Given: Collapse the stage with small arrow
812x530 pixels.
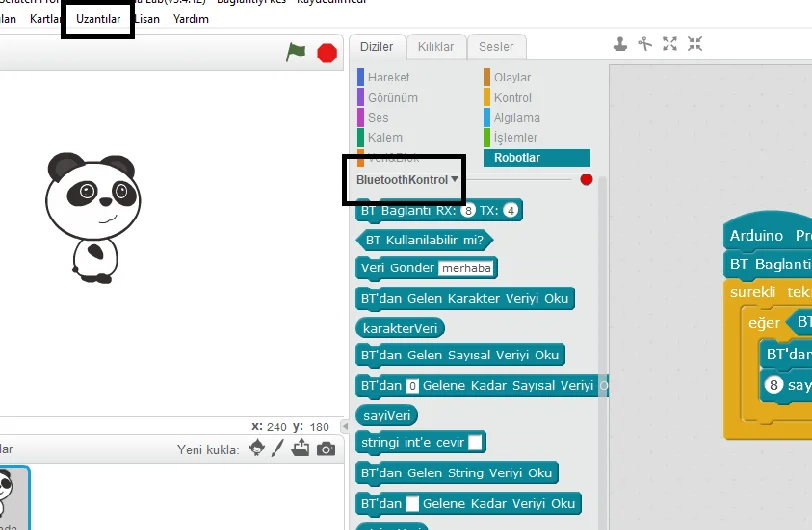Looking at the screenshot, I should (345, 426).
